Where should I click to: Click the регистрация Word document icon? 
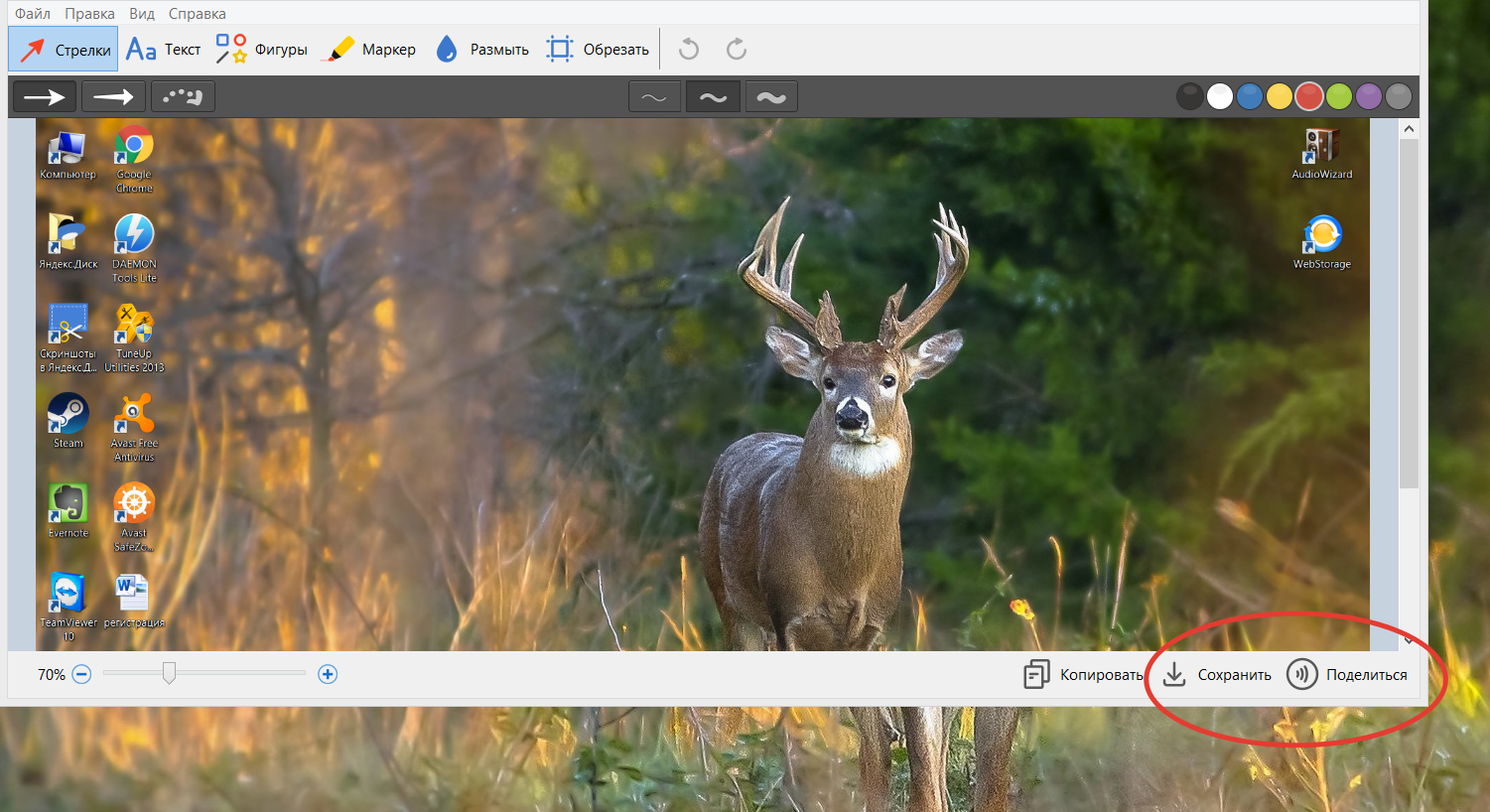click(x=134, y=601)
